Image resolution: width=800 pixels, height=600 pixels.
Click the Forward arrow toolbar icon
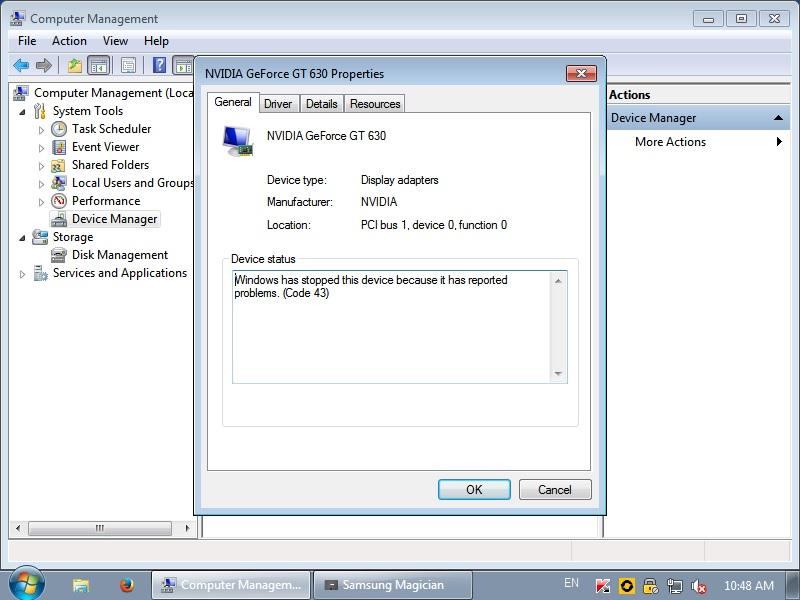[44, 65]
